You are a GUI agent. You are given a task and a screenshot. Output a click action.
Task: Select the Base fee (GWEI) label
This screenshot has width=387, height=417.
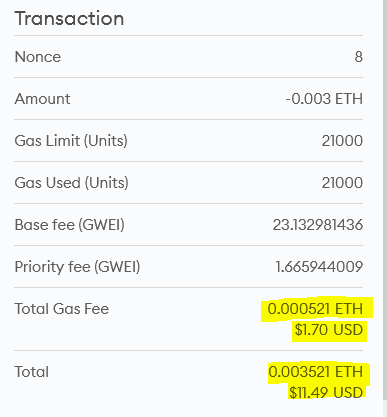69,225
